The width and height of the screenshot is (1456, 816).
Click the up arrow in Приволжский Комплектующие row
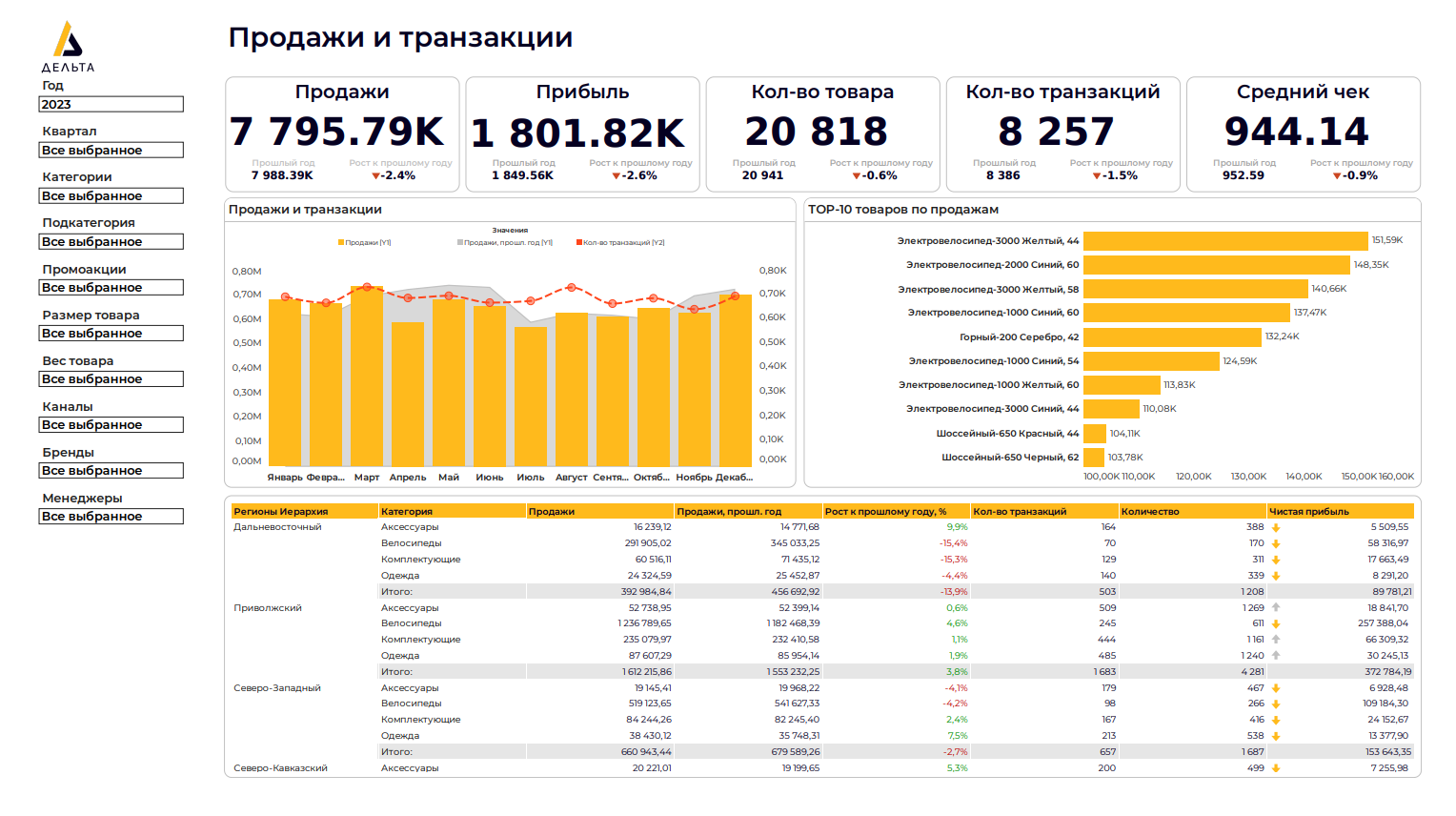point(1276,640)
